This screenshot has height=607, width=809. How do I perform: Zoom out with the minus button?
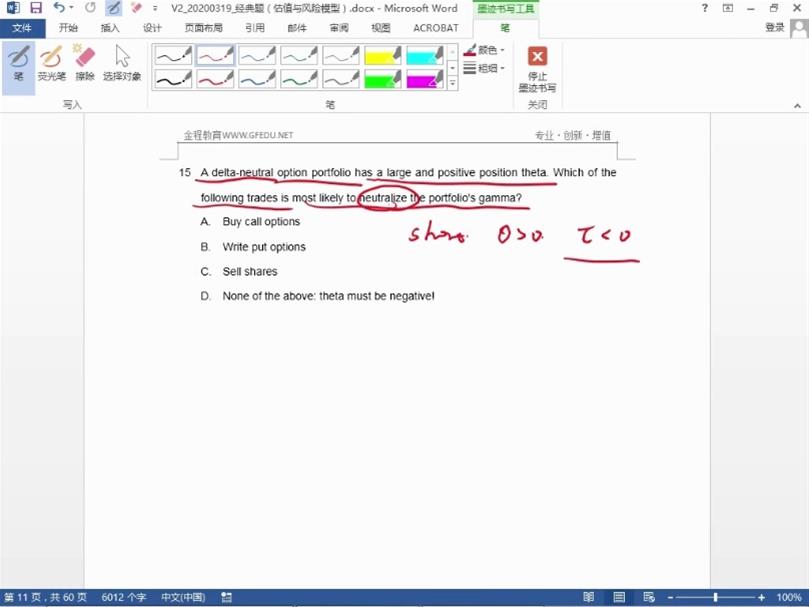click(x=670, y=598)
